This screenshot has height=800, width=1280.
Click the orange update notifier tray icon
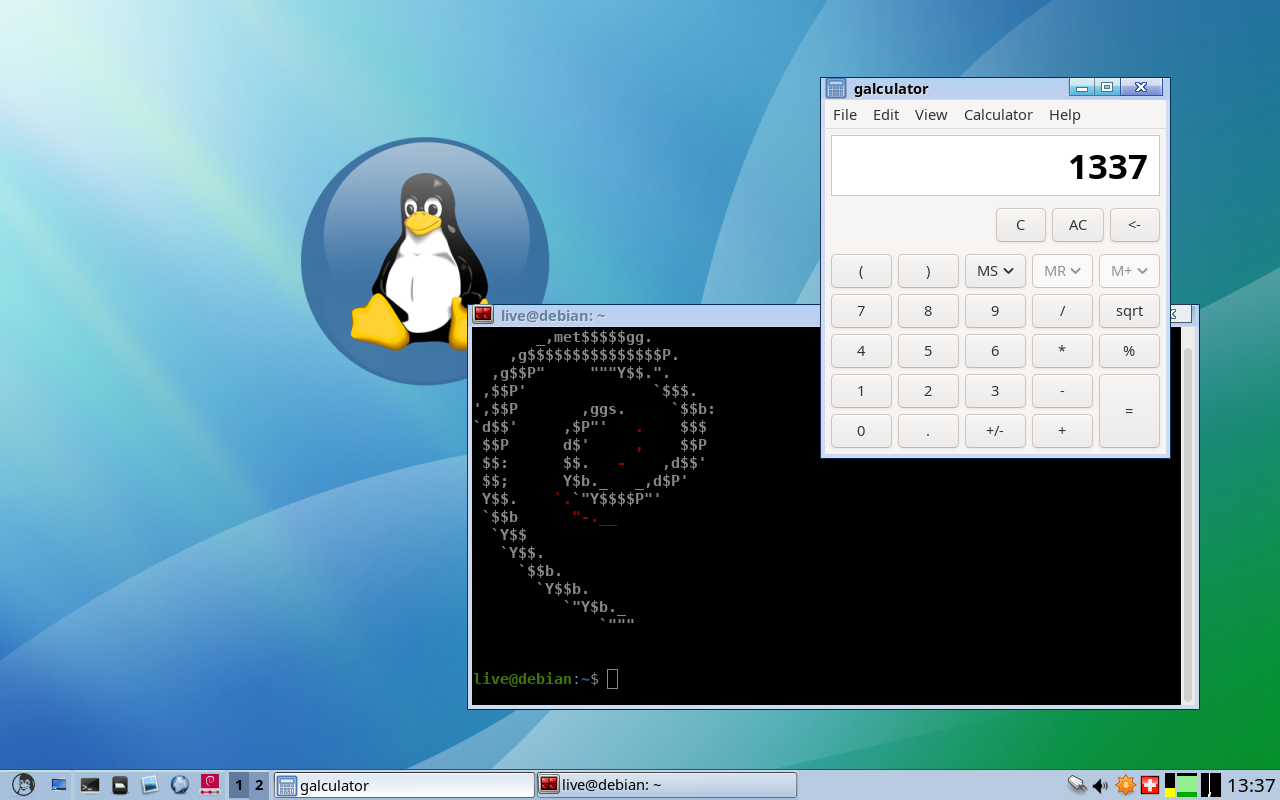click(x=1125, y=785)
